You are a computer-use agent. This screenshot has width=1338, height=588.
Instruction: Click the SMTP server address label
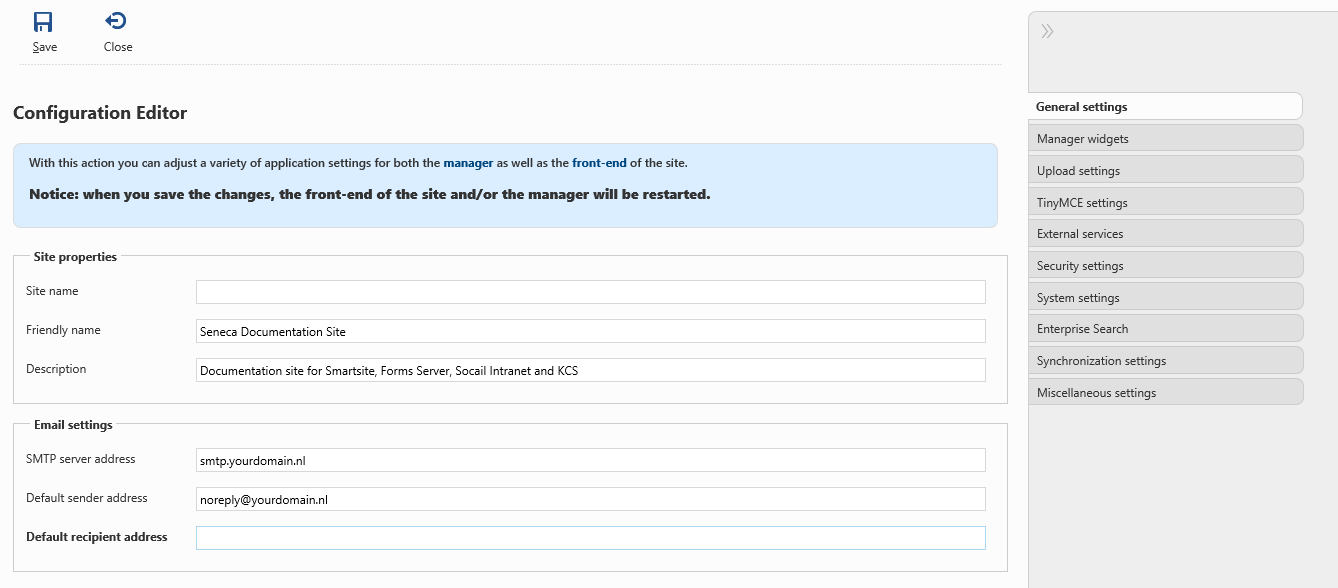pyautogui.click(x=81, y=459)
